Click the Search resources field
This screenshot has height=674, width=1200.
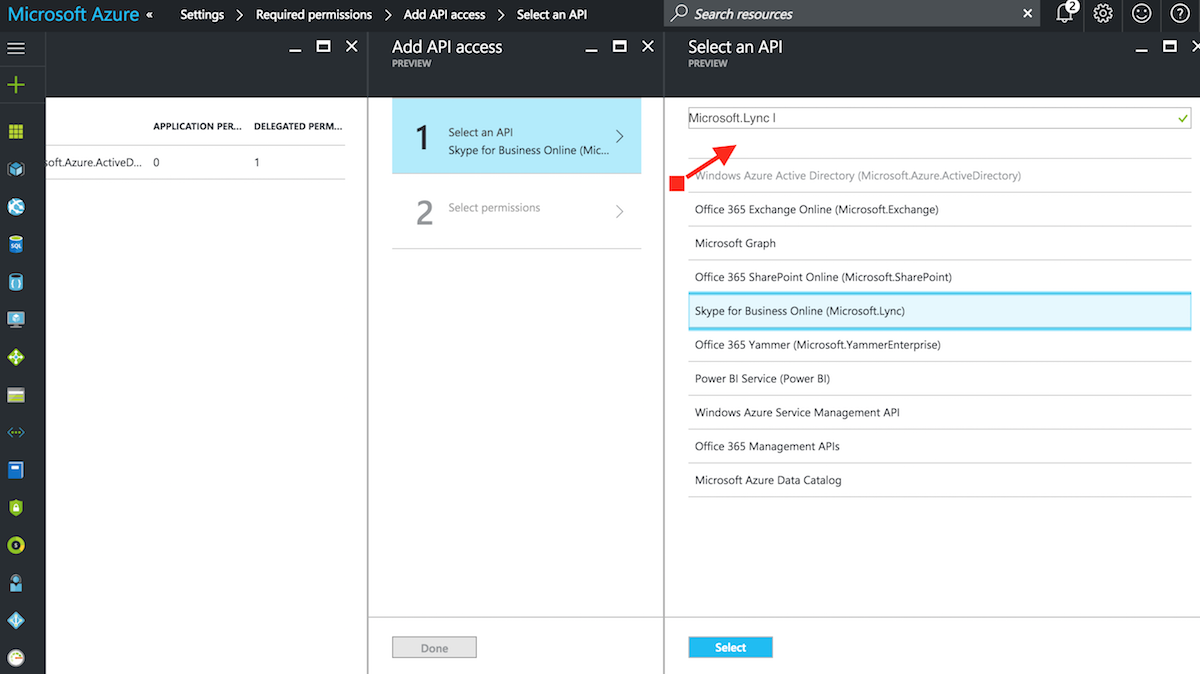[850, 14]
